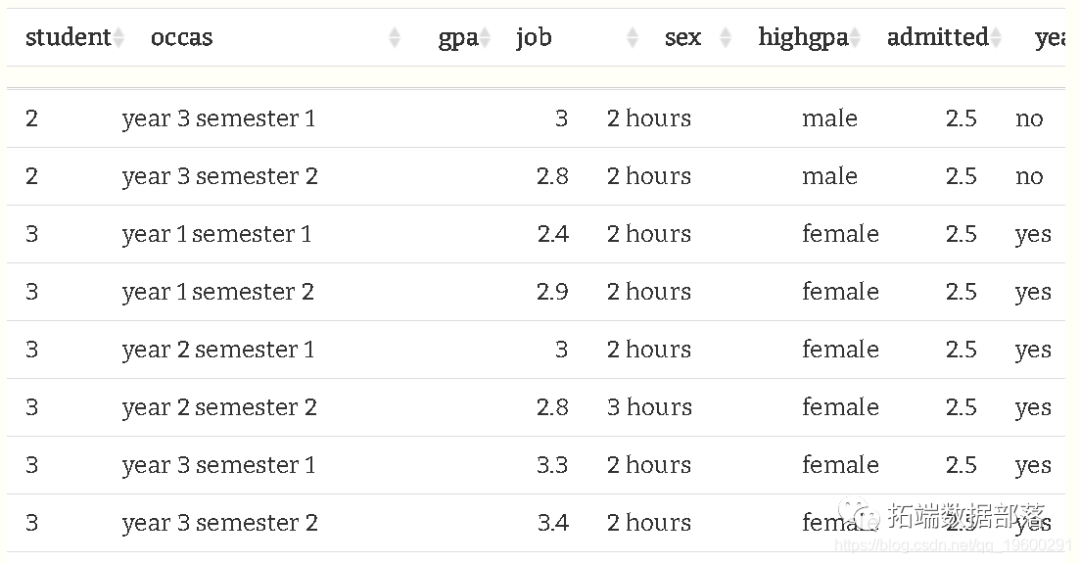Sort by admitted using its arrows
Screen dimensions: 1080x563
996,38
